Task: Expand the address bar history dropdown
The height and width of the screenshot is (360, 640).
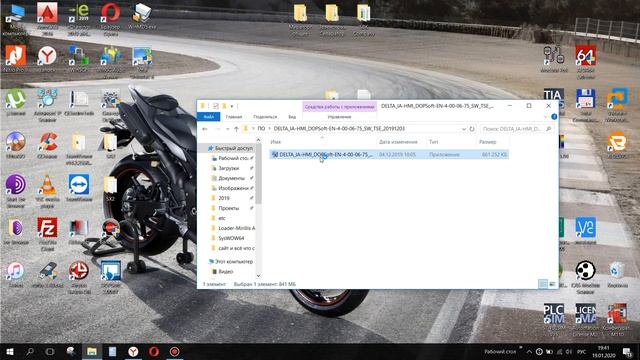Action: [x=464, y=129]
